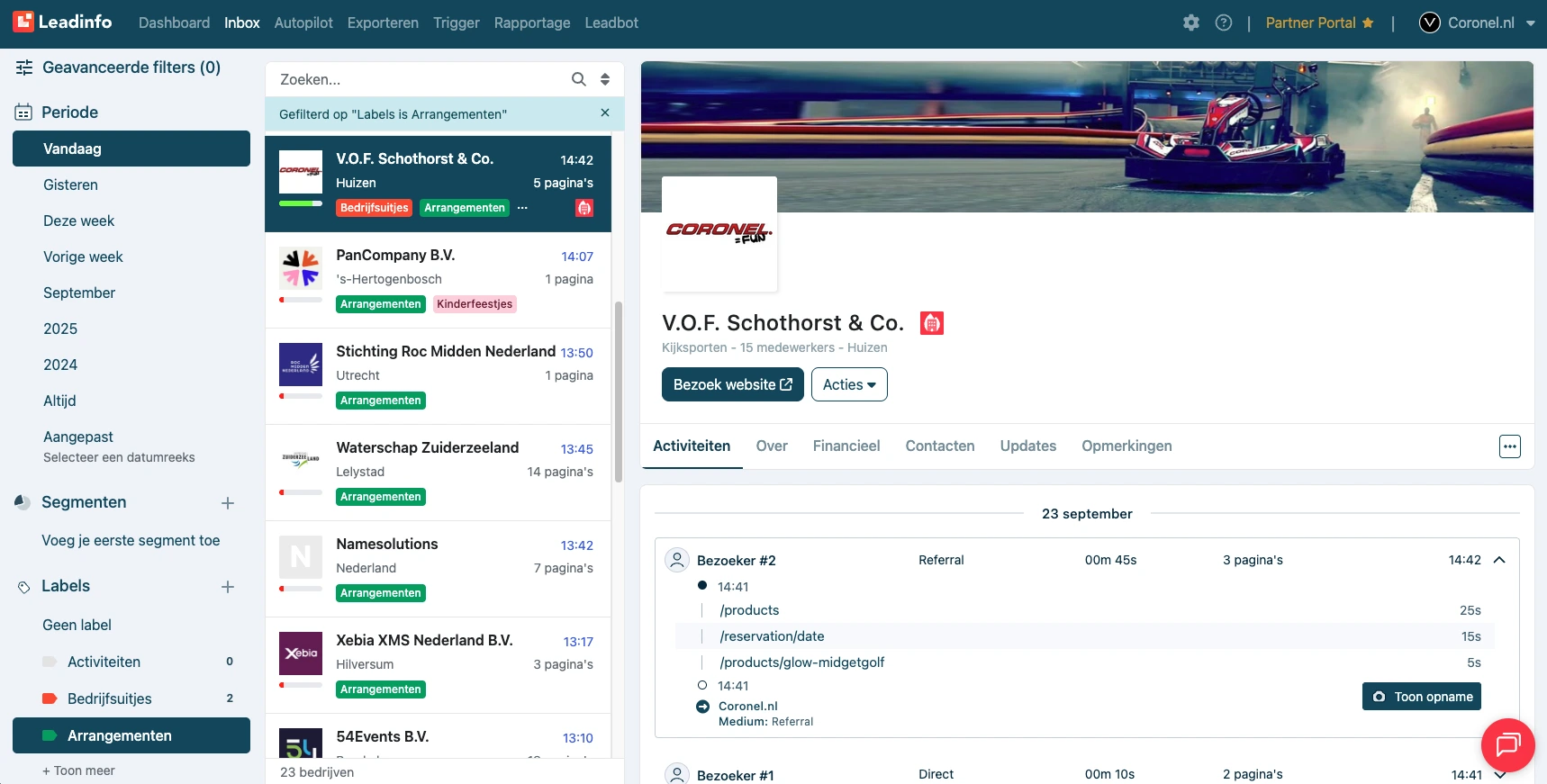The width and height of the screenshot is (1547, 784).
Task: Open the Opmerkingen tab
Action: 1126,446
